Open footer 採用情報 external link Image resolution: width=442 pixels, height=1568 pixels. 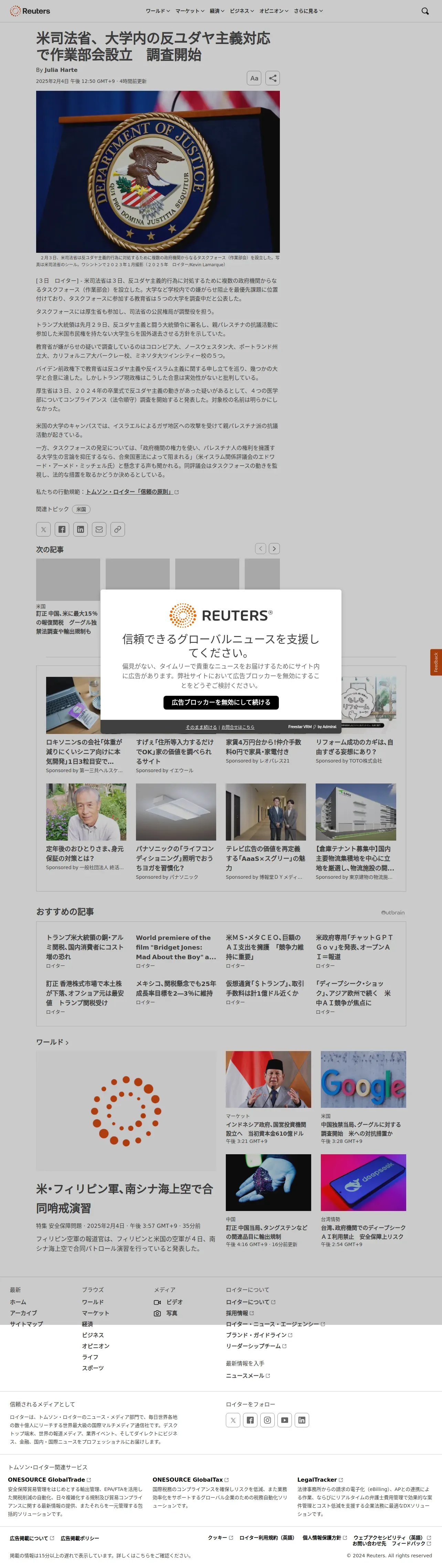[240, 1313]
